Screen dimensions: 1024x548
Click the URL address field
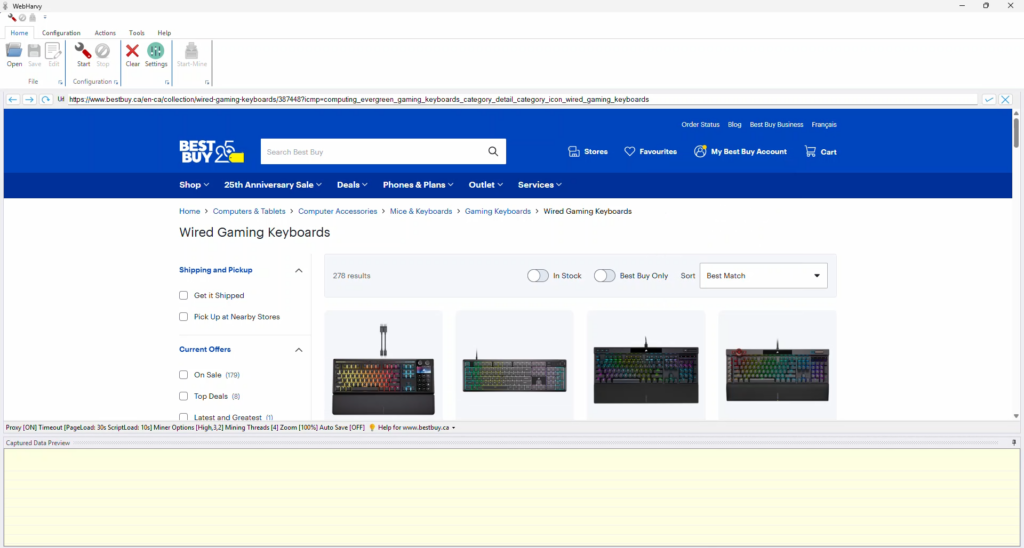tap(522, 99)
